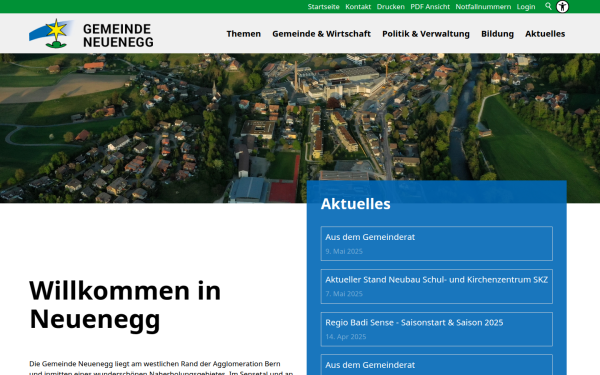Open the Bildung menu

tap(497, 34)
